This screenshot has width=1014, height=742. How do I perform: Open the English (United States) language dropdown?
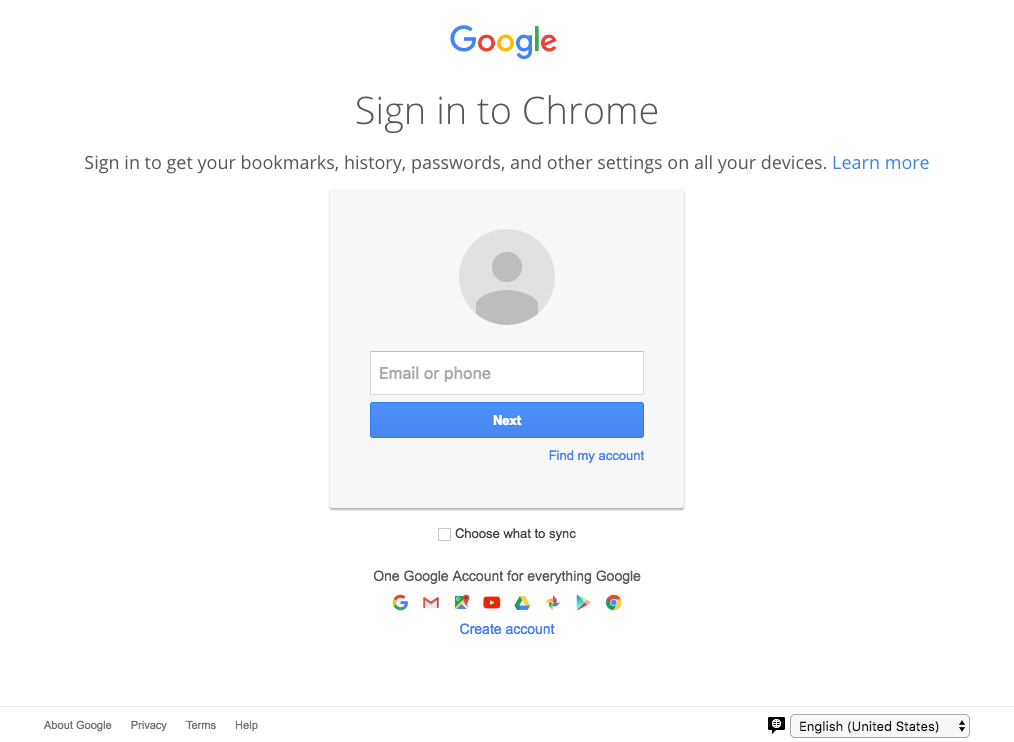click(879, 726)
